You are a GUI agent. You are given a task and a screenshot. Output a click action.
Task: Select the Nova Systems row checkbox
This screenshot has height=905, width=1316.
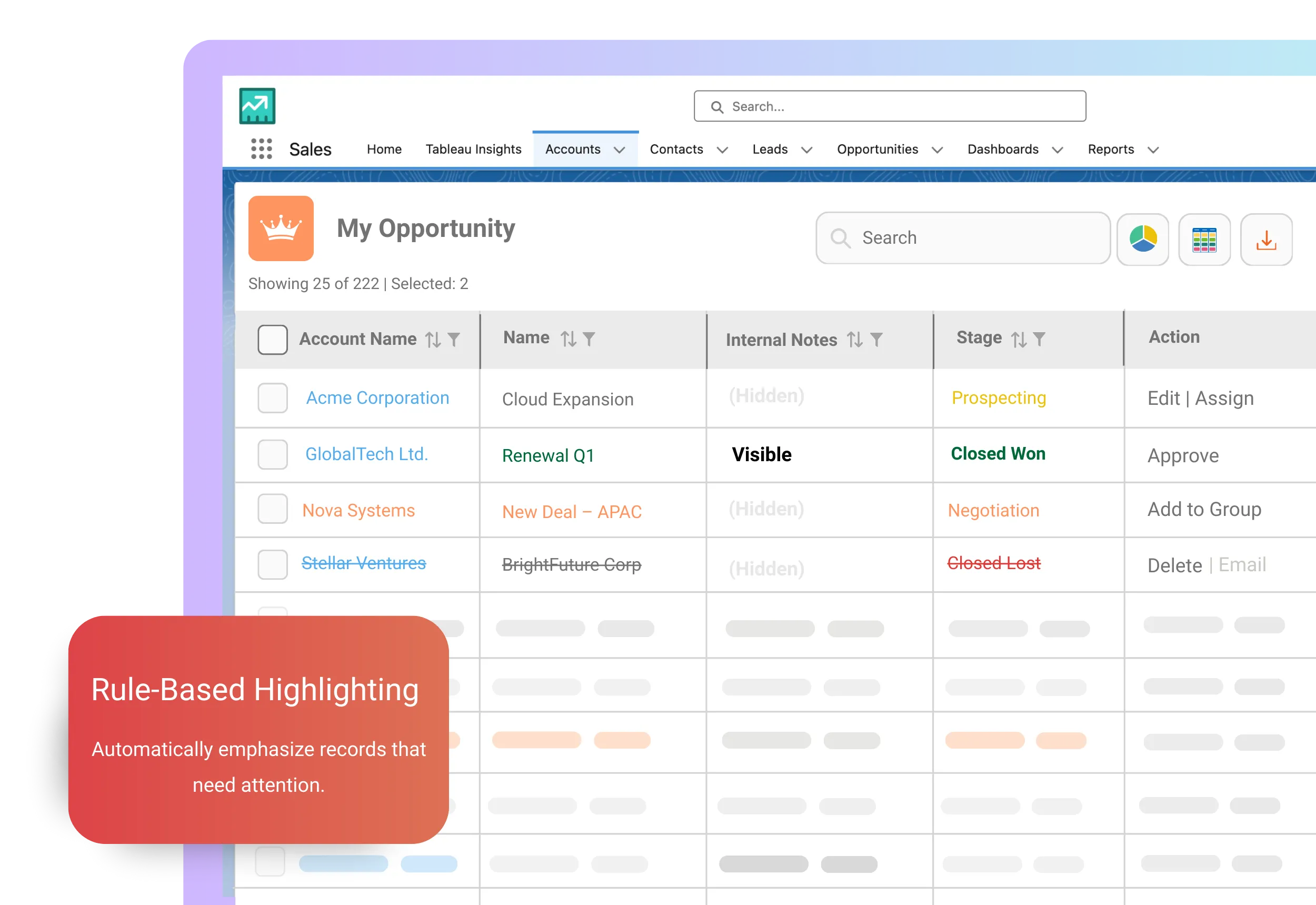[273, 509]
